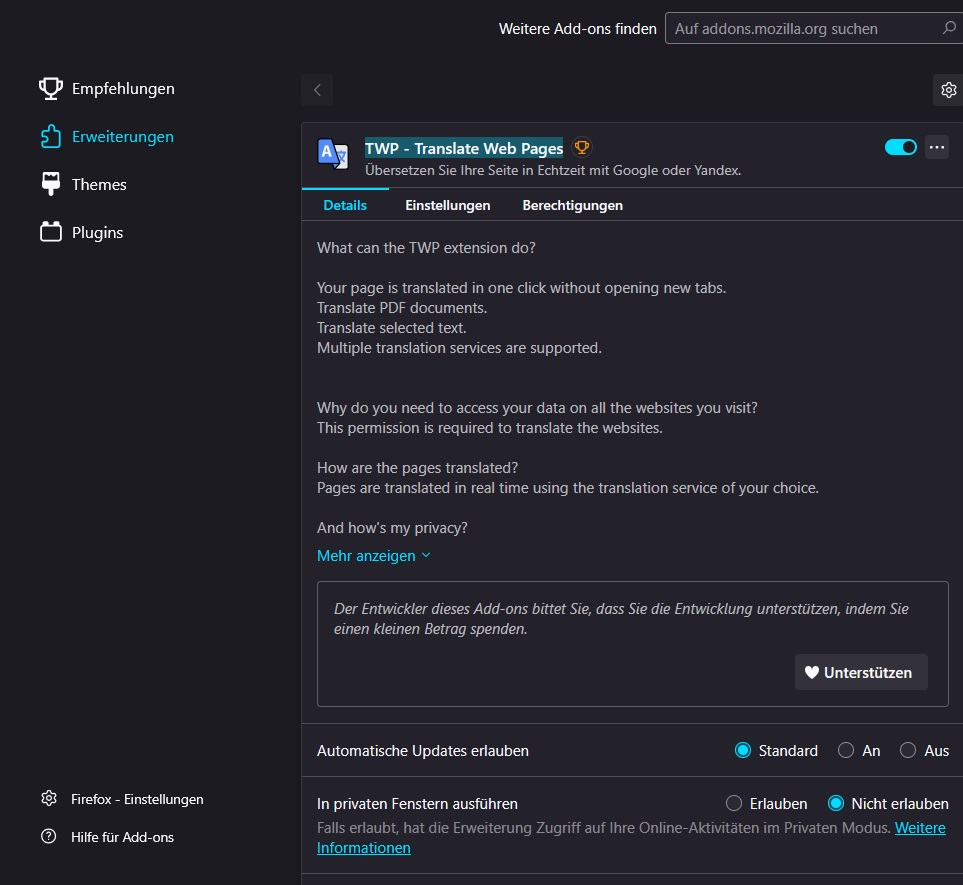Switch to the Berechtigungen tab
963x885 pixels.
click(x=572, y=205)
